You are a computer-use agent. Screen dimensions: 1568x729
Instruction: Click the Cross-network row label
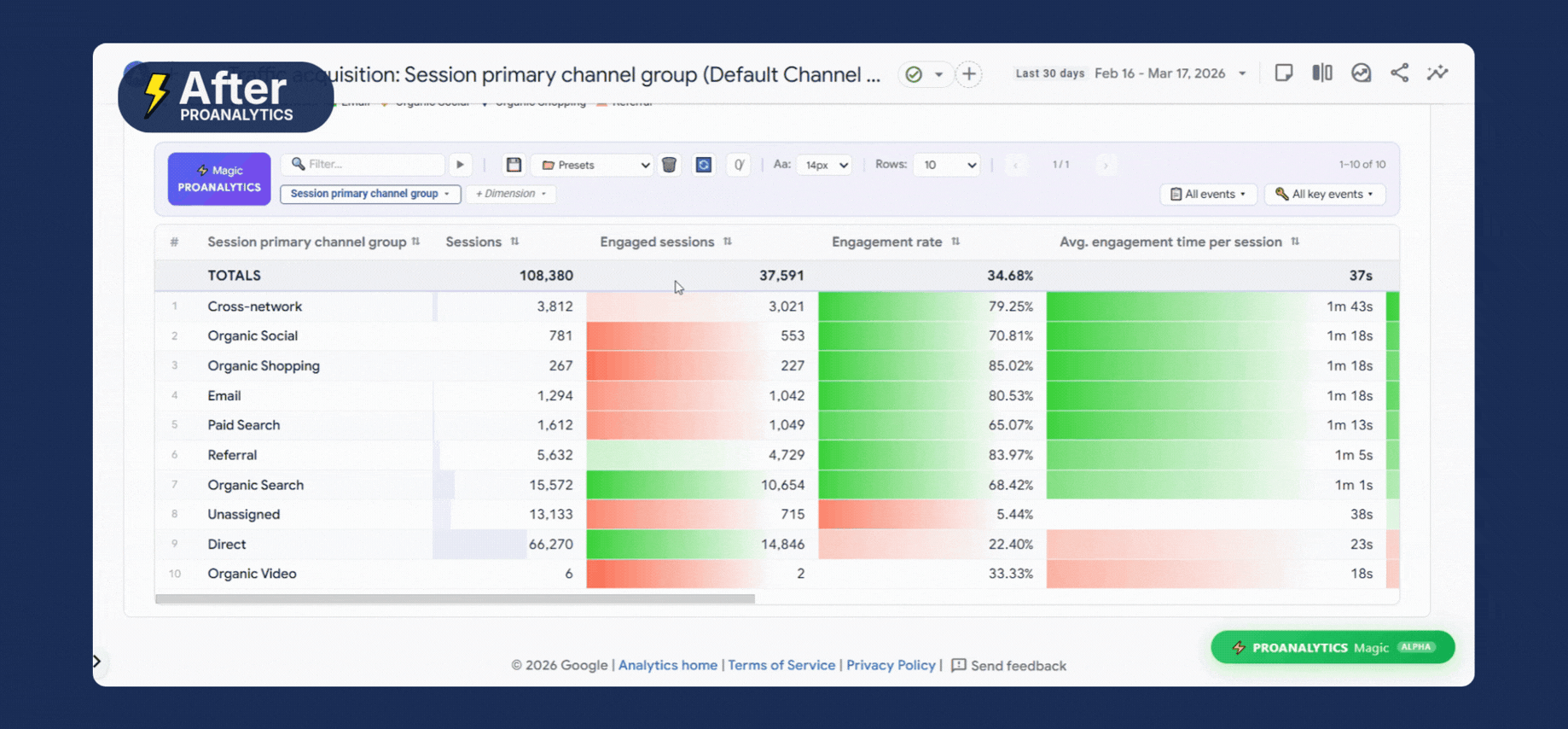coord(255,306)
